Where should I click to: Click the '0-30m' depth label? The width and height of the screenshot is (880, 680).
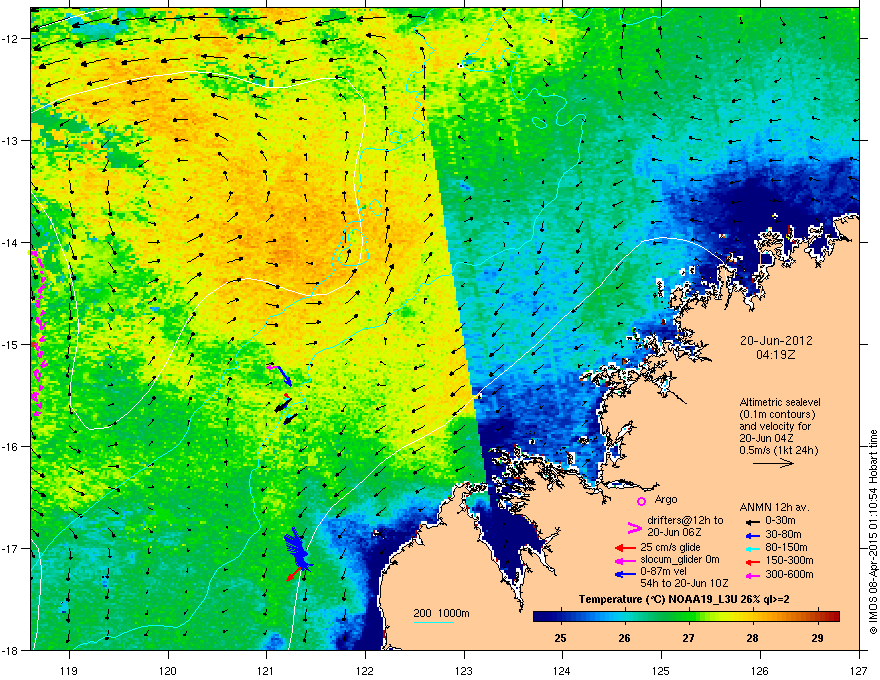[780, 521]
